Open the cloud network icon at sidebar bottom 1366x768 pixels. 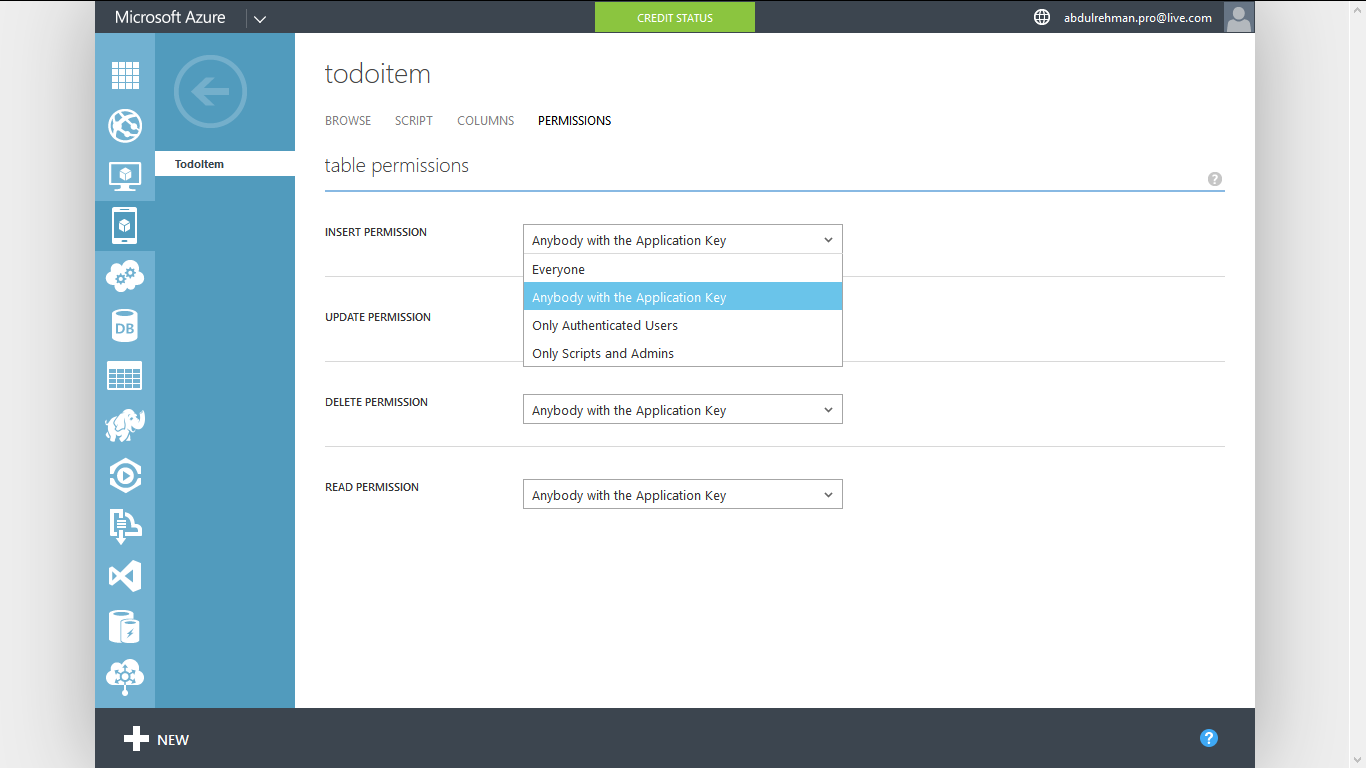click(125, 676)
